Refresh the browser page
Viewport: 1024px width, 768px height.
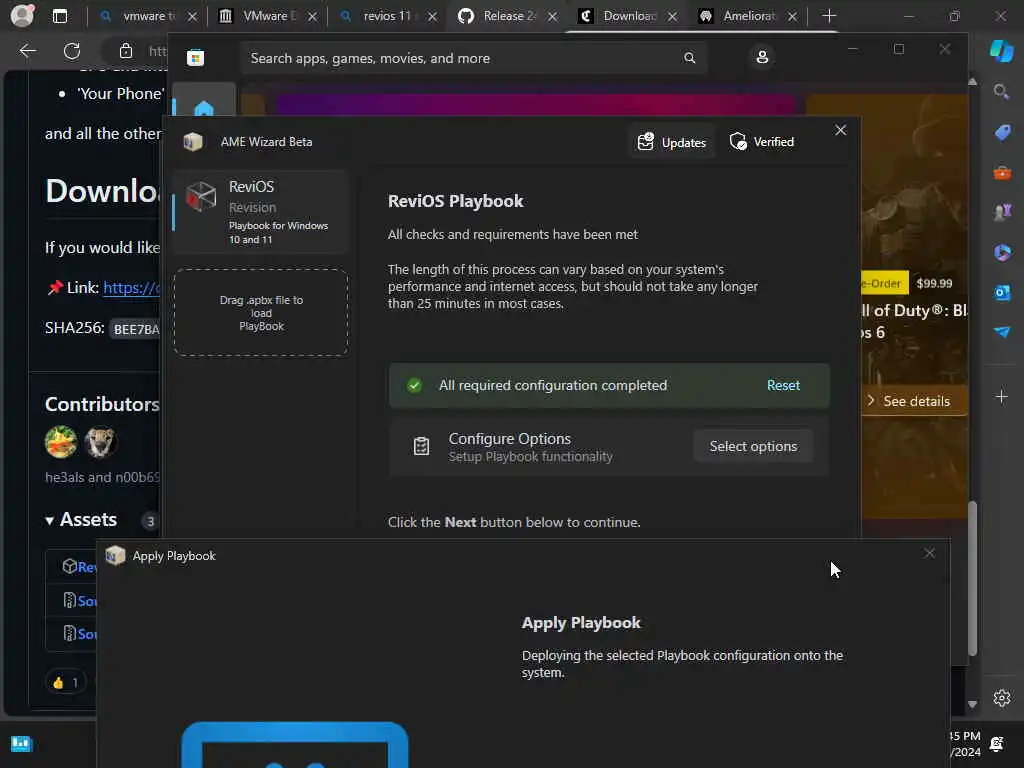[x=72, y=51]
